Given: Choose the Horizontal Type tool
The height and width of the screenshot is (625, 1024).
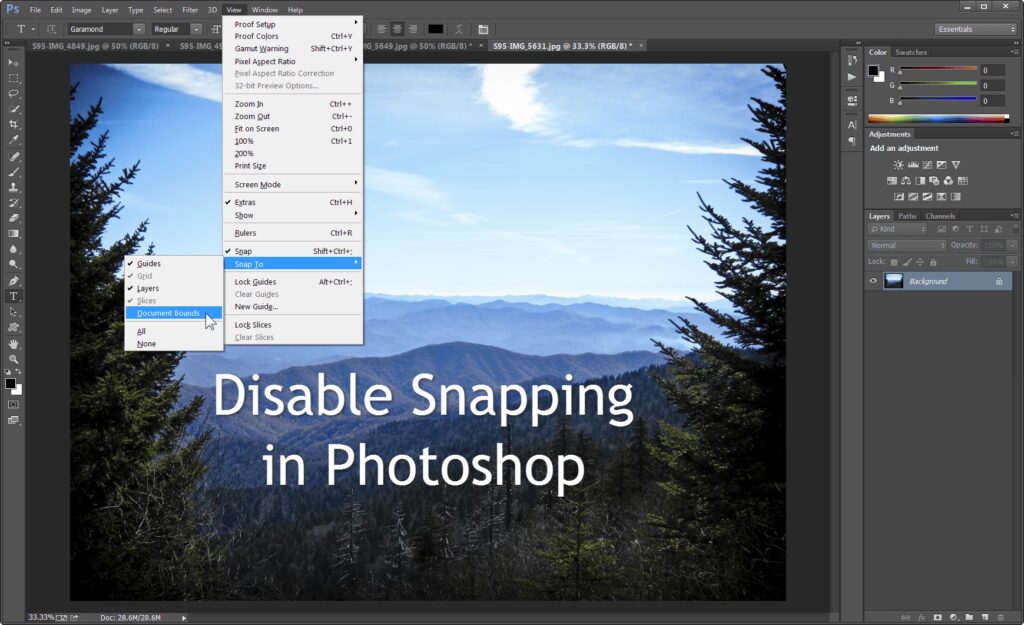Looking at the screenshot, I should click(14, 296).
